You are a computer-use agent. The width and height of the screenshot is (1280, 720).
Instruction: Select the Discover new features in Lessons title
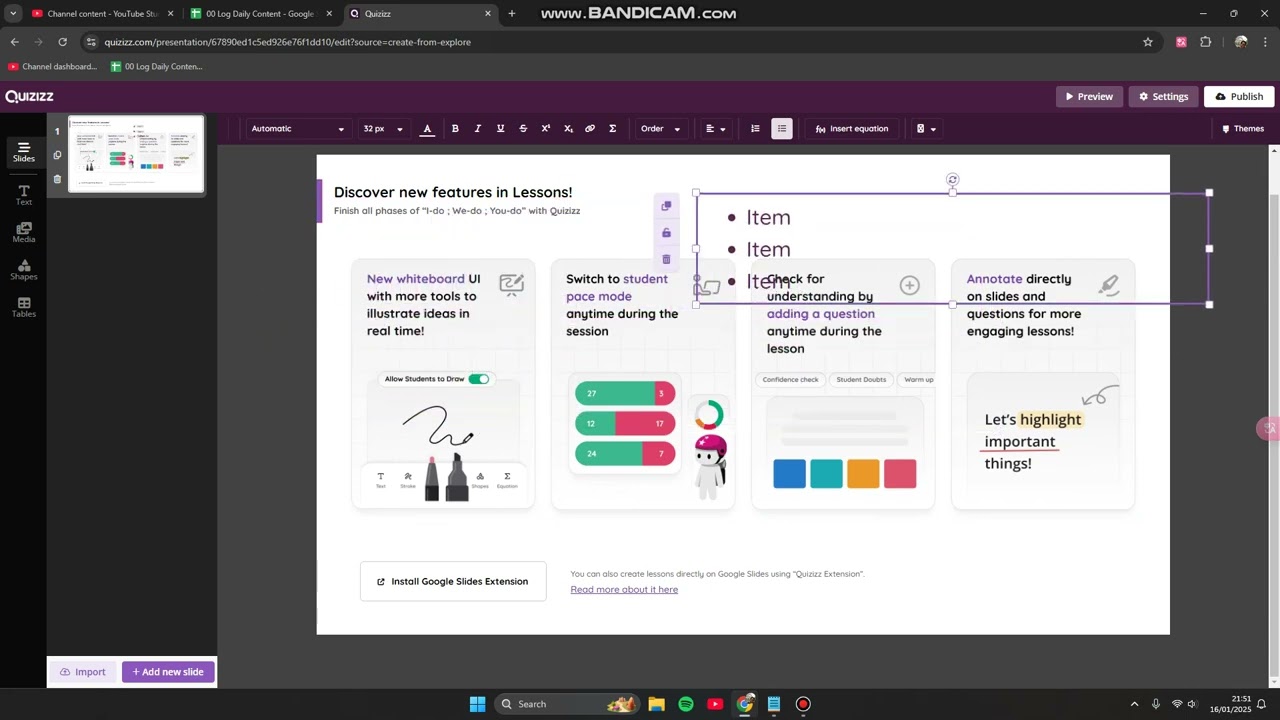[x=453, y=192]
